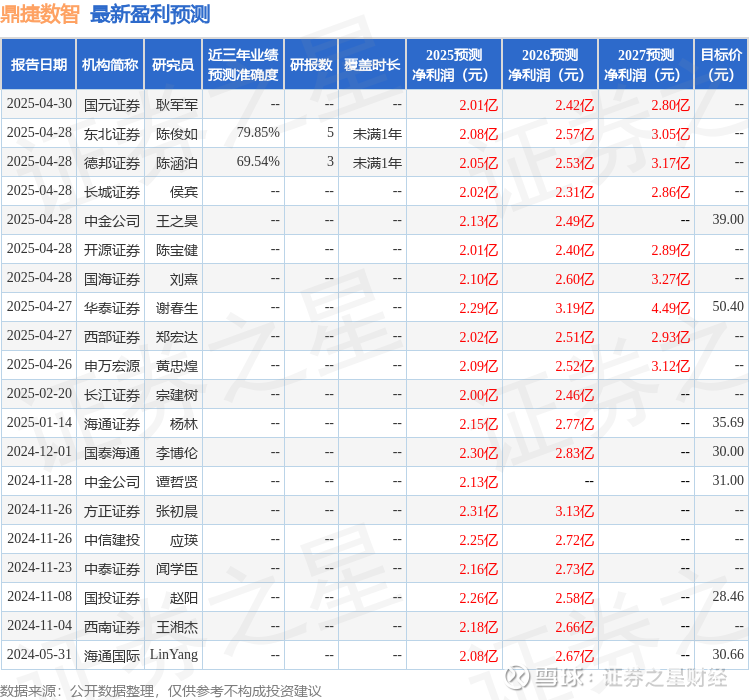Click target price 39.00
The width and height of the screenshot is (749, 700).
728,219
